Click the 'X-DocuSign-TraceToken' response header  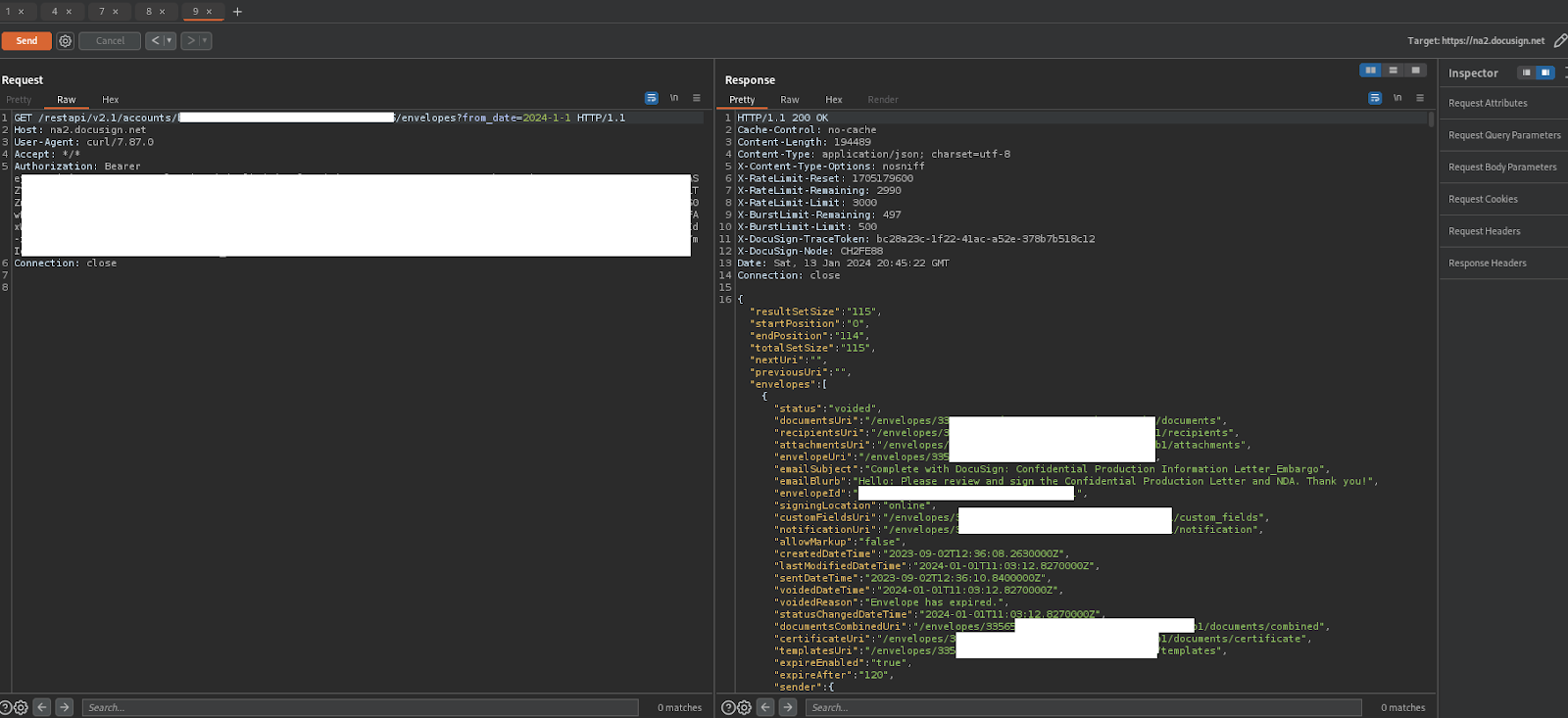point(916,239)
